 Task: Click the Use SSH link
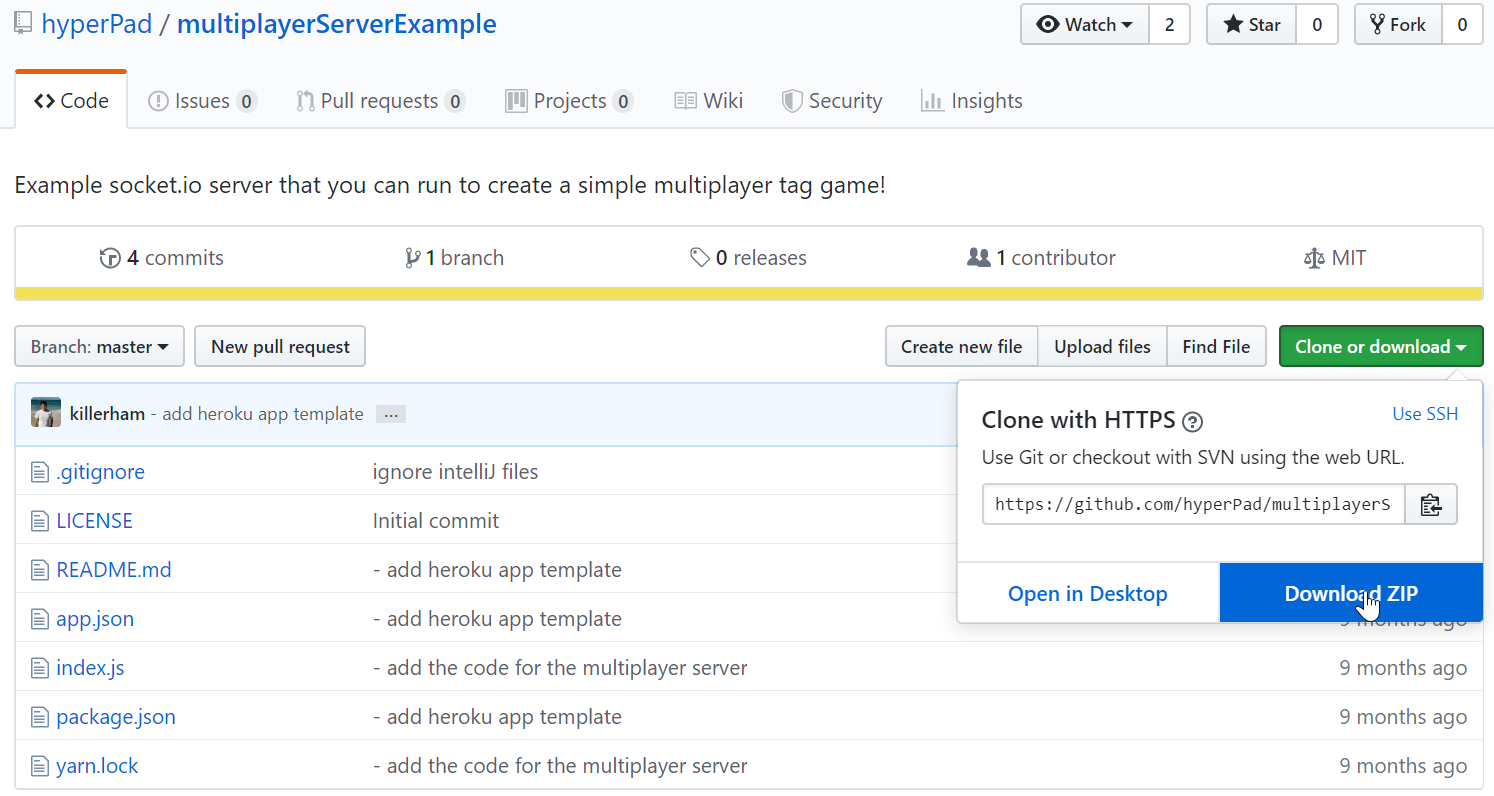point(1425,413)
